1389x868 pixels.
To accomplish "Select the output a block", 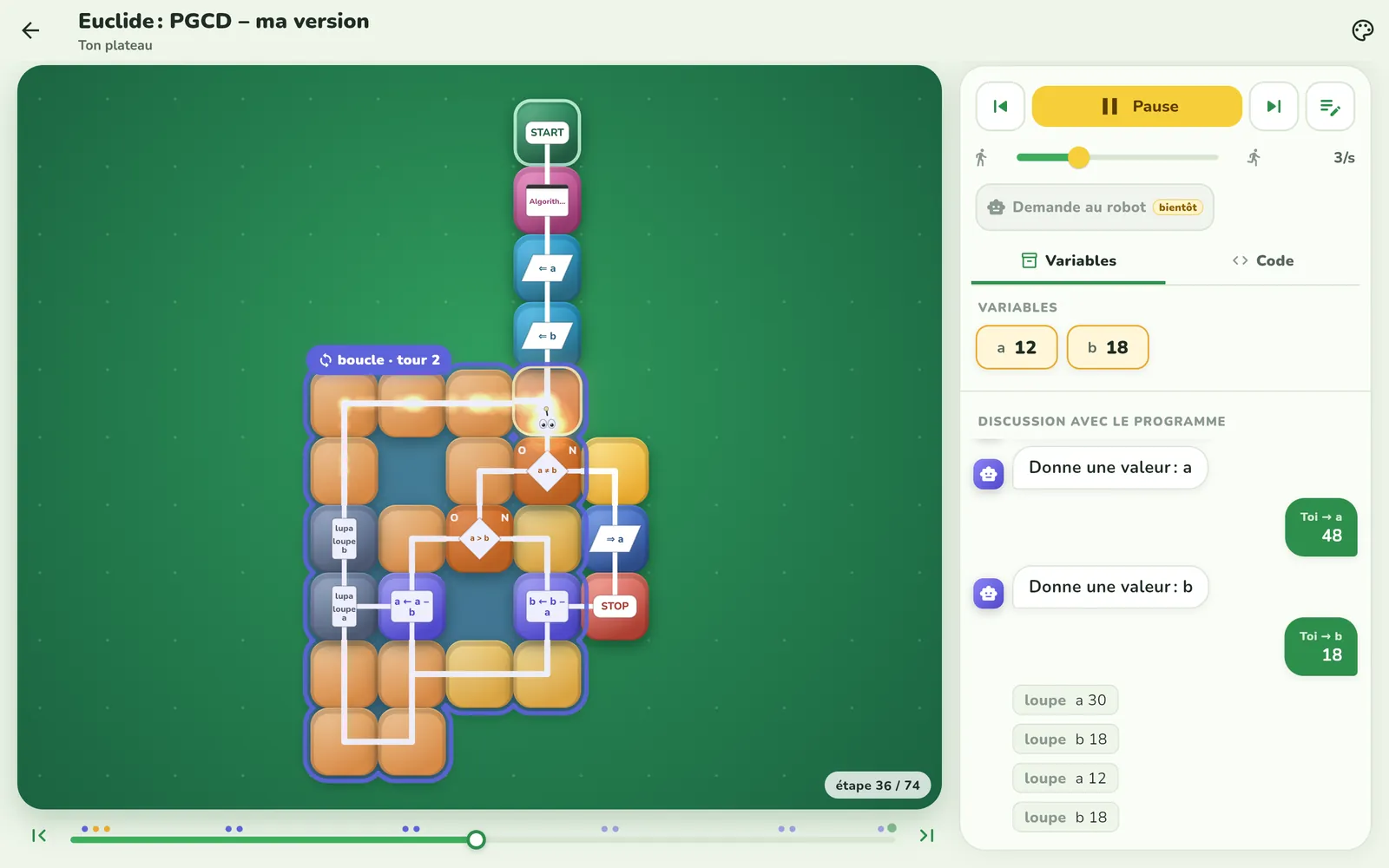I will point(615,539).
